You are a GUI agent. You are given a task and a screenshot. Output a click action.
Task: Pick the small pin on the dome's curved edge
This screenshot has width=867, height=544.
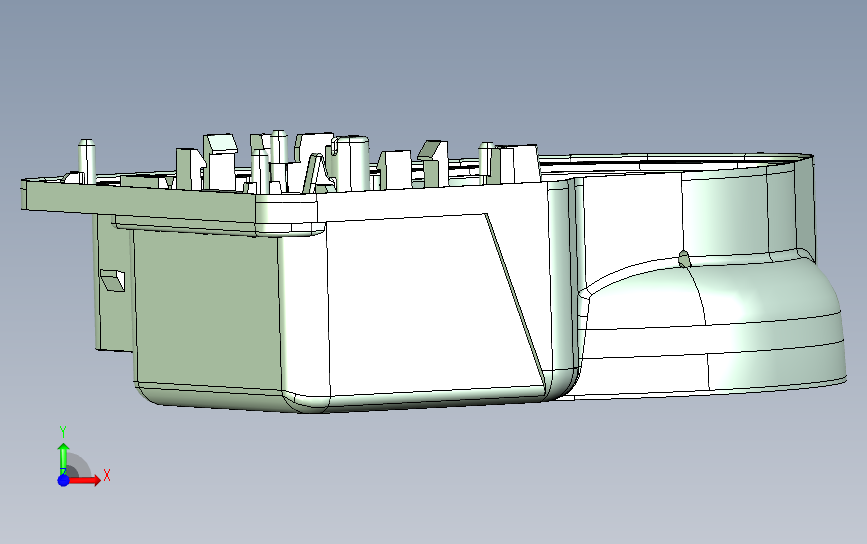684,258
